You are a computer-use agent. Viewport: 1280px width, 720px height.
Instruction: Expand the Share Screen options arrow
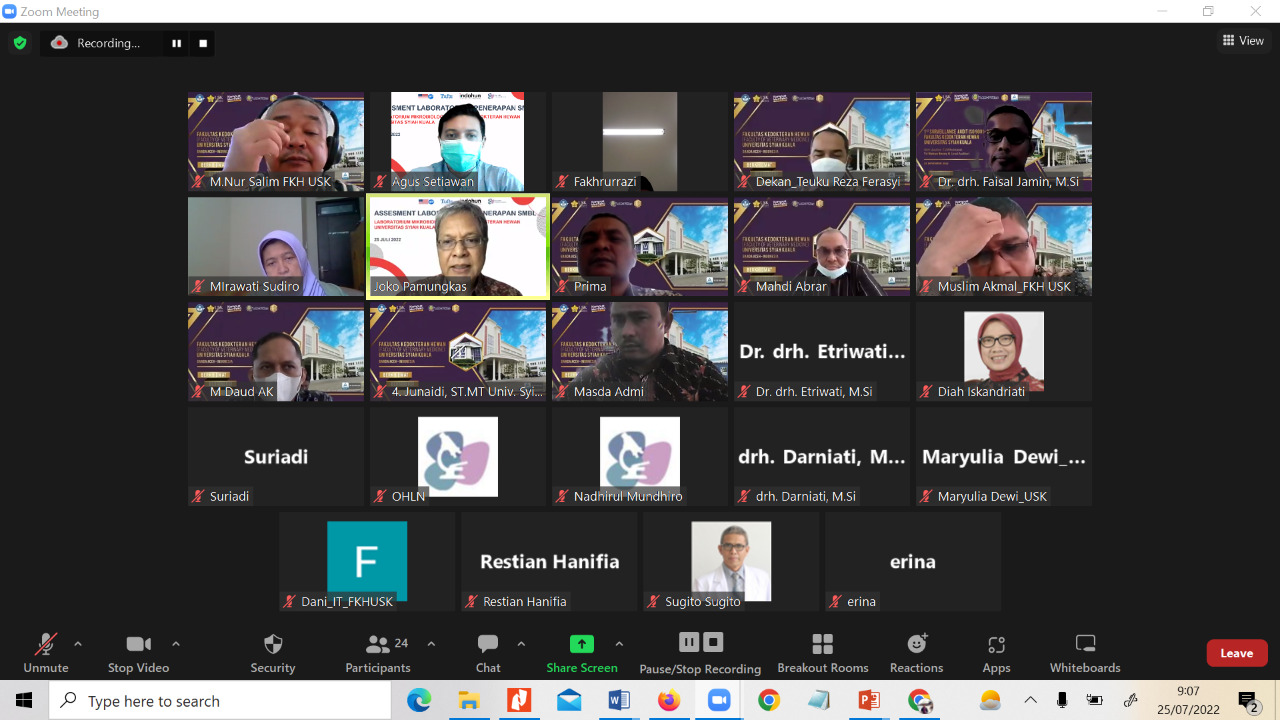[x=619, y=644]
